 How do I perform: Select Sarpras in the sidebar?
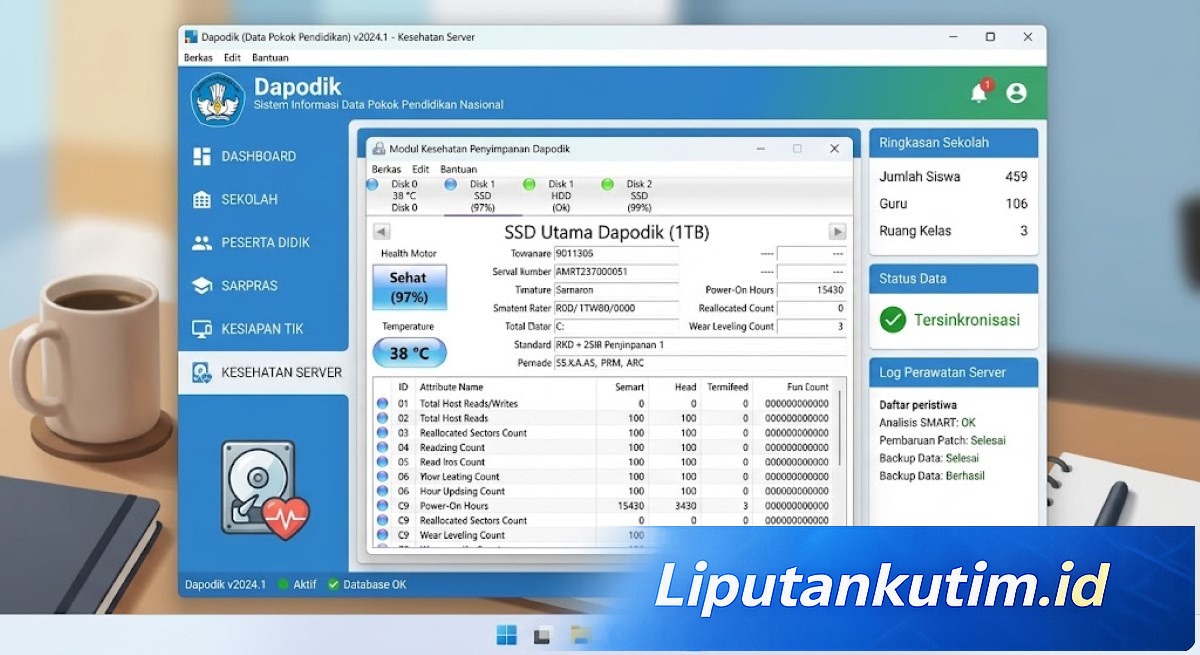pyautogui.click(x=249, y=286)
